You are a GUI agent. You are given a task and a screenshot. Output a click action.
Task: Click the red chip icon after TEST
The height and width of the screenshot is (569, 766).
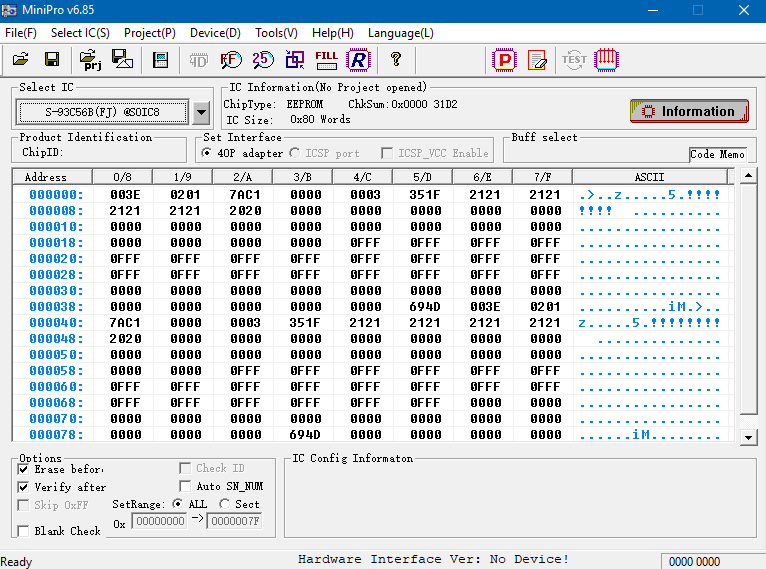(606, 60)
